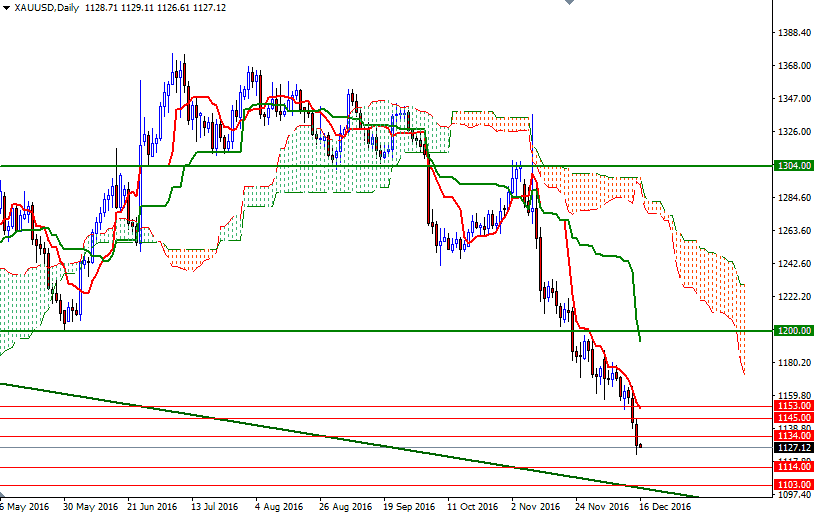Open the dropdown arrow beside XAUUSD,Daily

(x=6, y=8)
